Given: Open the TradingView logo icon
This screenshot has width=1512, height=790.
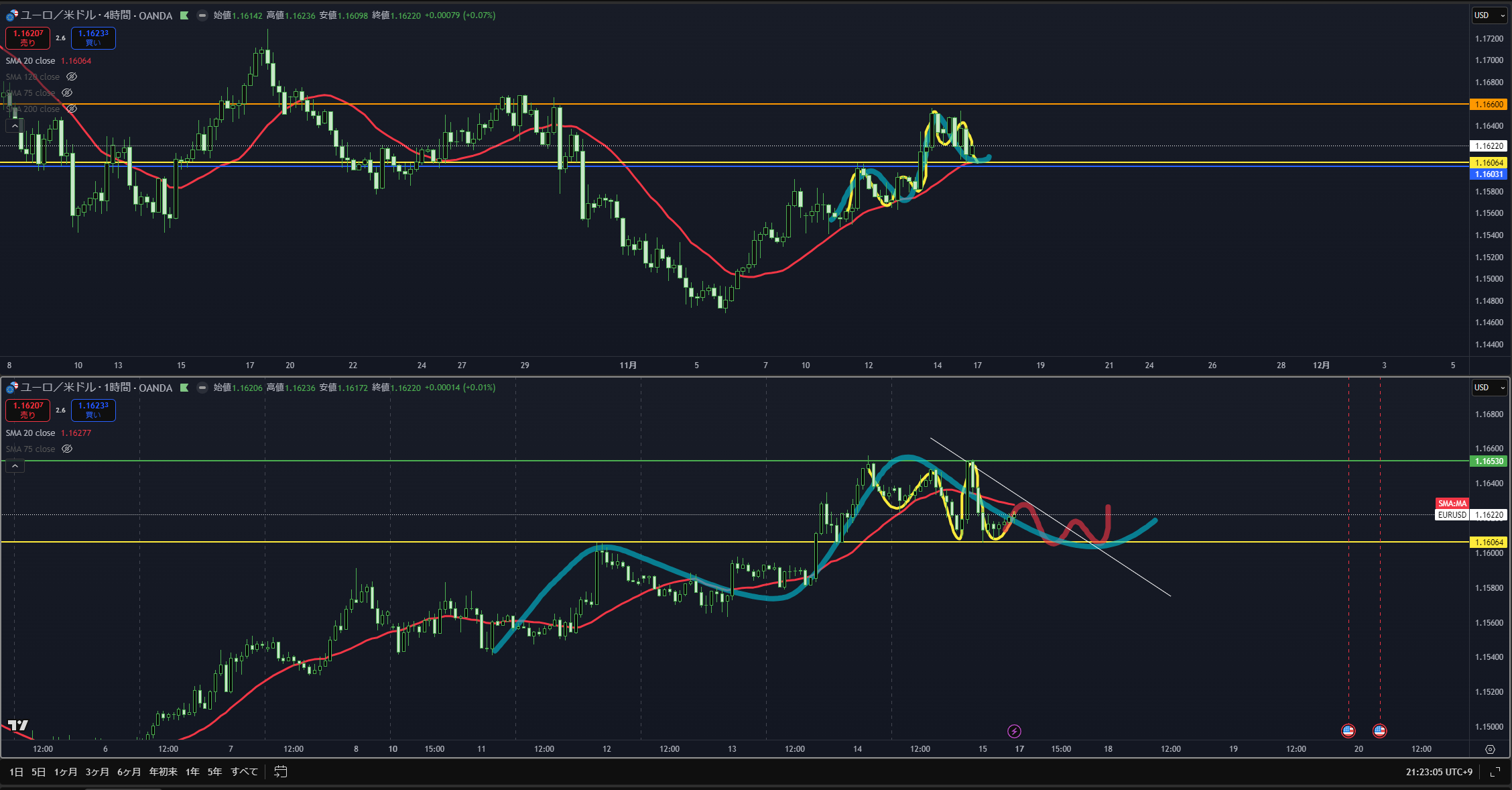Looking at the screenshot, I should click(18, 726).
